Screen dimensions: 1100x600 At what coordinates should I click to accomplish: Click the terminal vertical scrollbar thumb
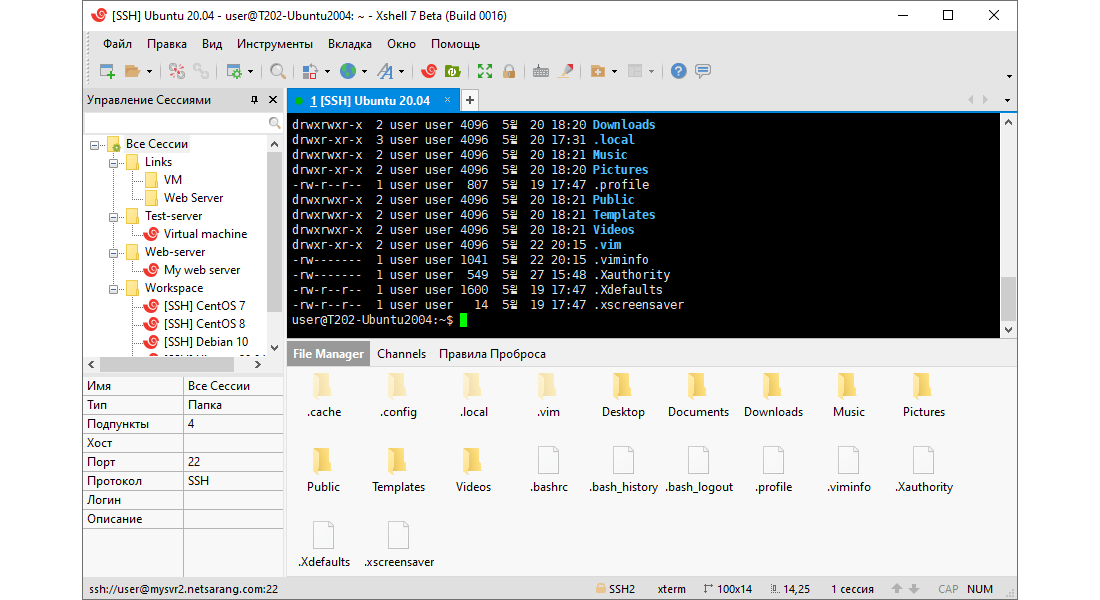click(1008, 298)
